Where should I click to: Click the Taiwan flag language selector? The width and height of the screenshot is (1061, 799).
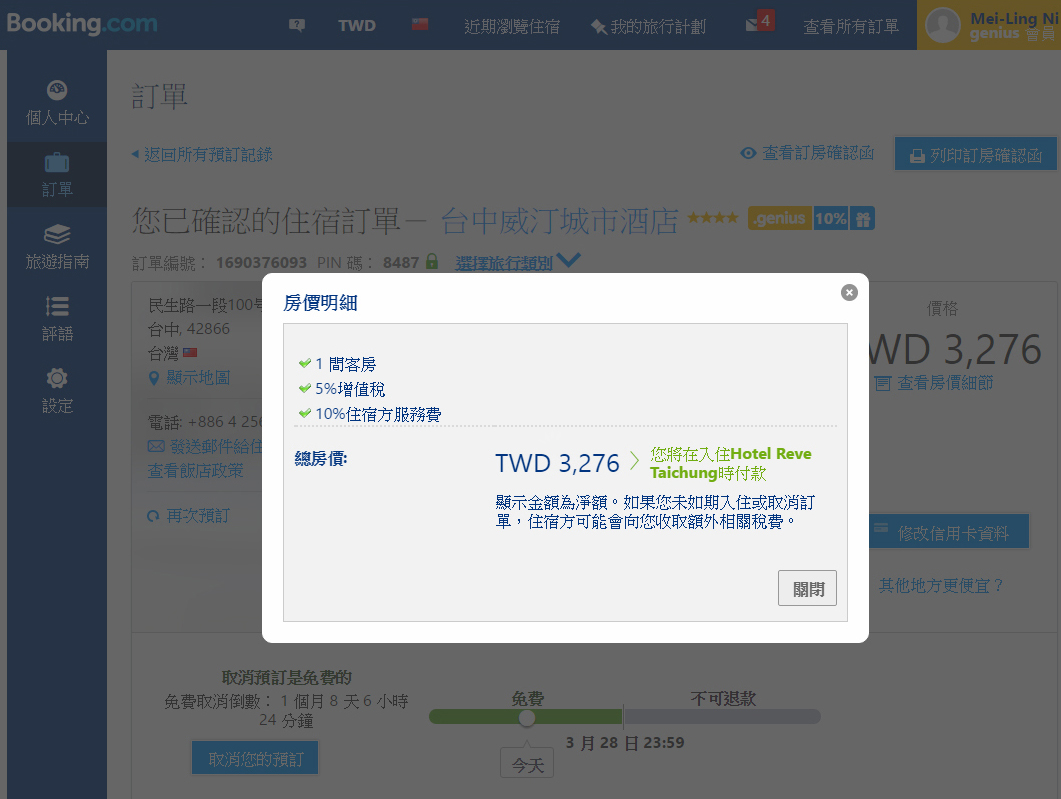pyautogui.click(x=420, y=24)
